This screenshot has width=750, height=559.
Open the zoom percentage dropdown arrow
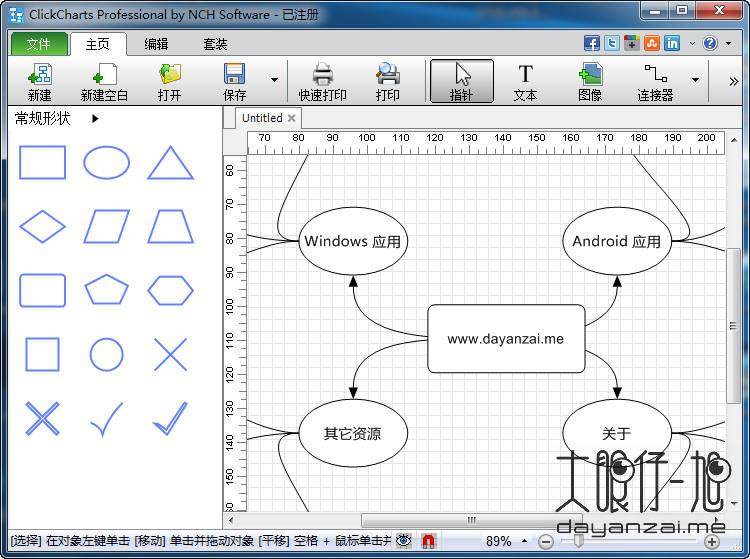[524, 541]
